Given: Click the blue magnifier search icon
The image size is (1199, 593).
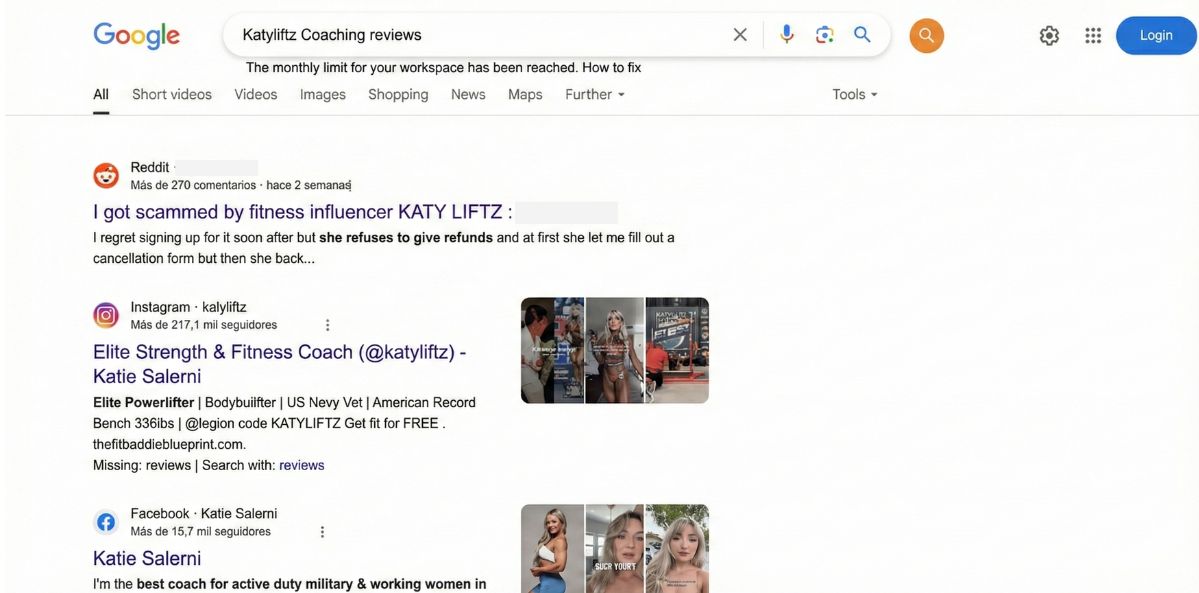Looking at the screenshot, I should tap(863, 34).
